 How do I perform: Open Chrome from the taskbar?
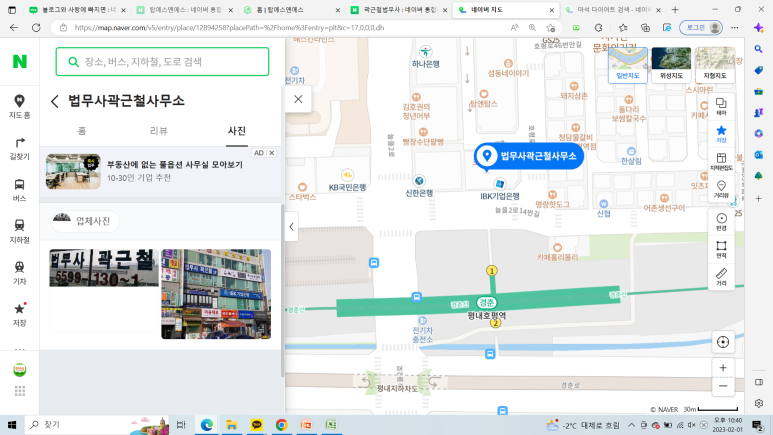[281, 425]
